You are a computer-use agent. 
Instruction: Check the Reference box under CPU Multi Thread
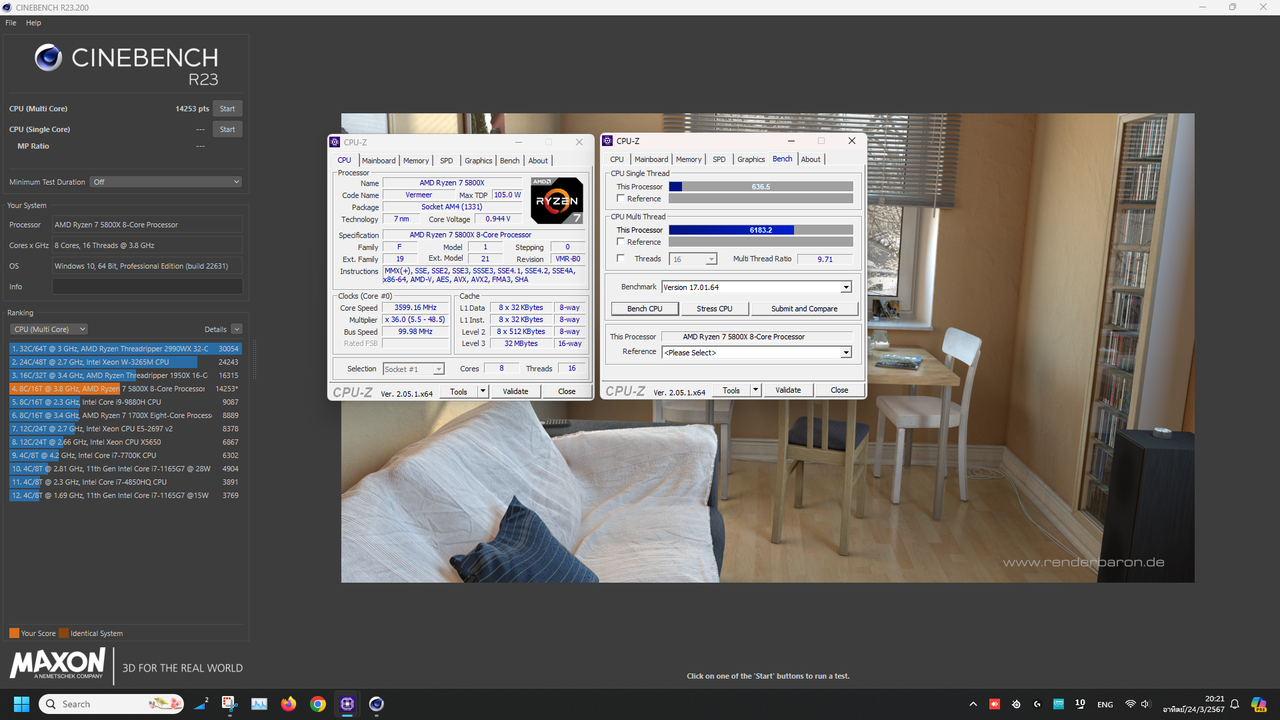tap(620, 241)
